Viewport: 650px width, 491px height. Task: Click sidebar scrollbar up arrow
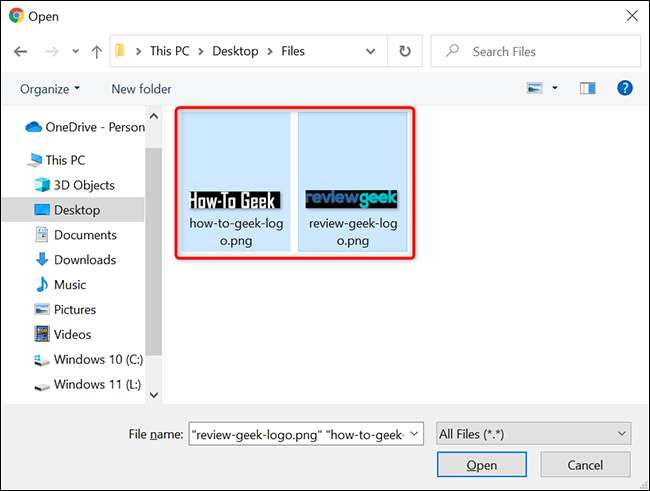(154, 116)
